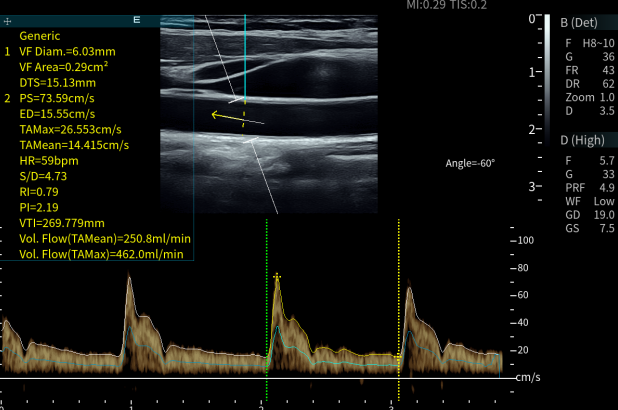Select the peak systolic plus marker on waveform
This screenshot has width=618, height=410.
pos(277,276)
